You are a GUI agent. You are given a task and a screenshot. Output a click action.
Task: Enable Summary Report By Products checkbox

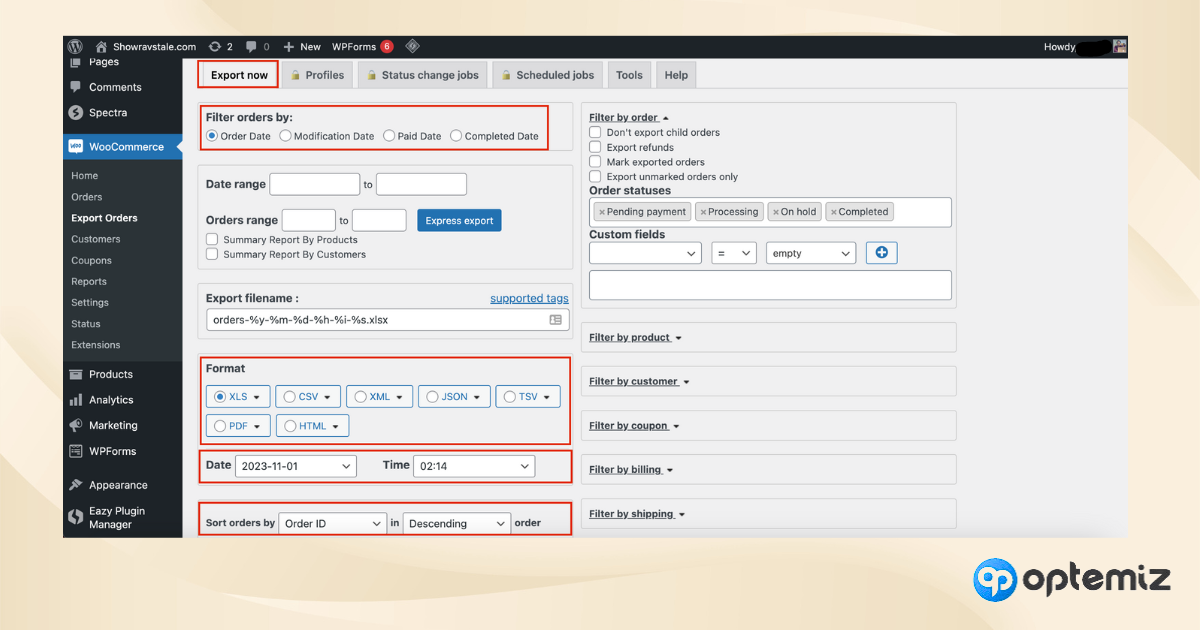[x=212, y=240]
